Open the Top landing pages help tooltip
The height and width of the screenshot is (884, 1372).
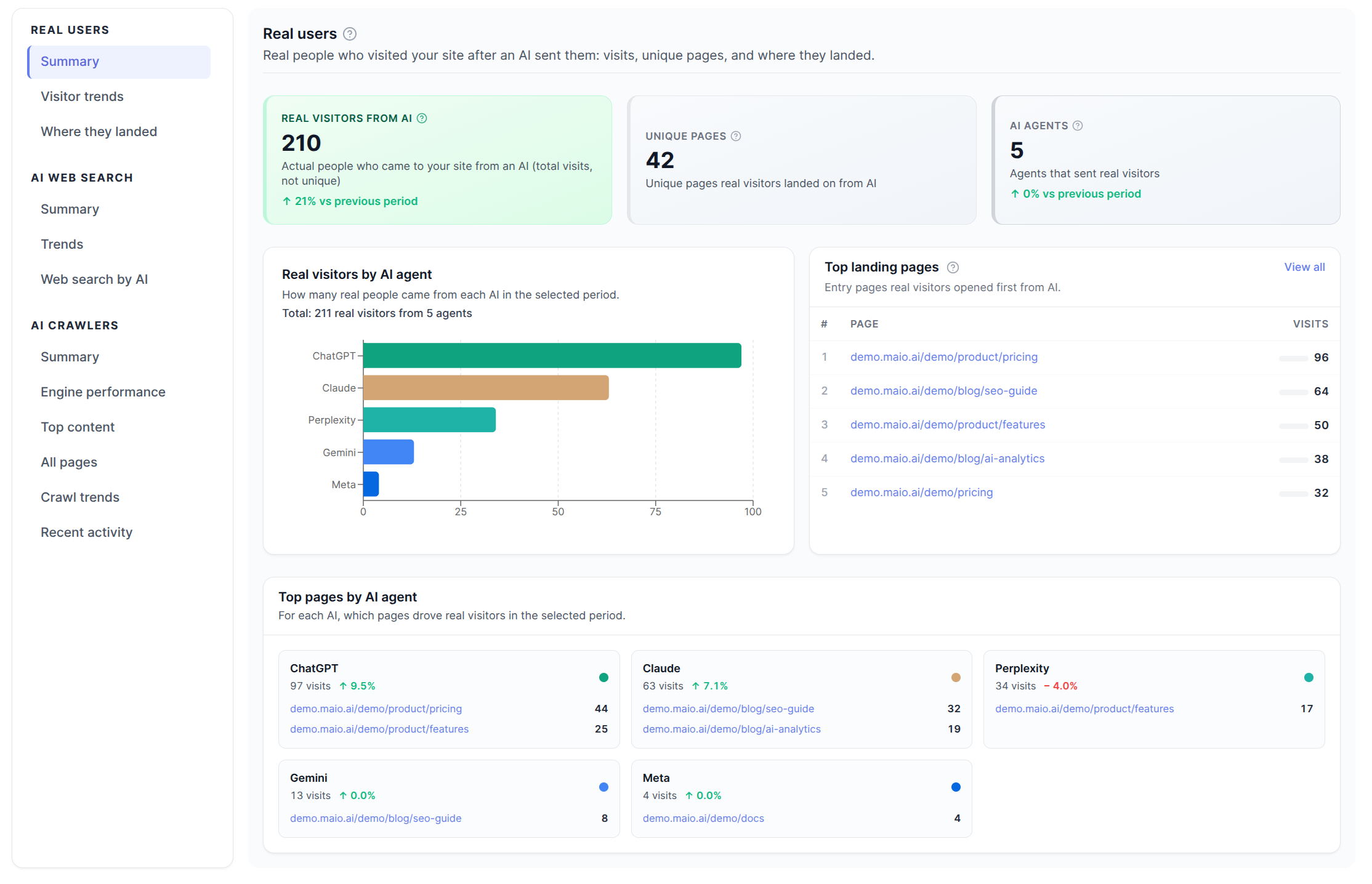[953, 267]
